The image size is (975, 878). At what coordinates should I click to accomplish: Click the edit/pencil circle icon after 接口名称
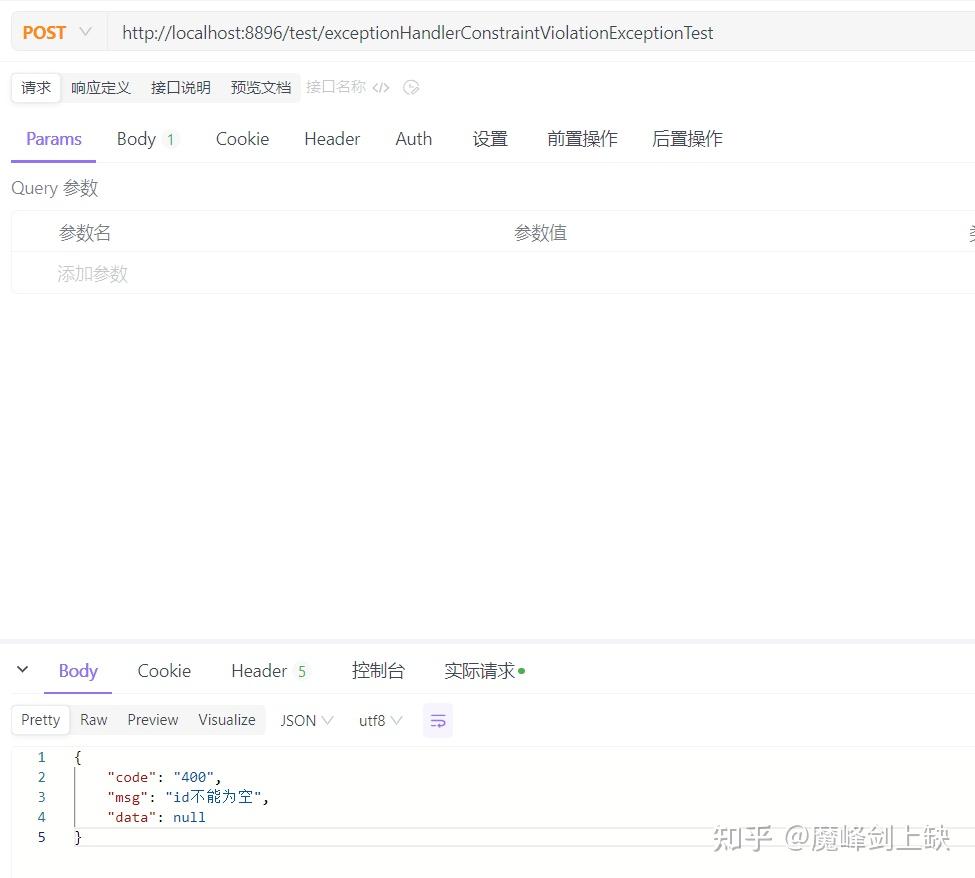(411, 87)
